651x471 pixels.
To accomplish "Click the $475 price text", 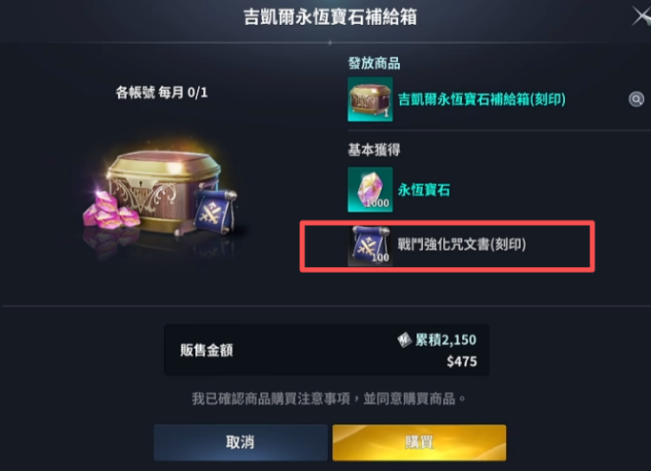I will click(x=462, y=361).
